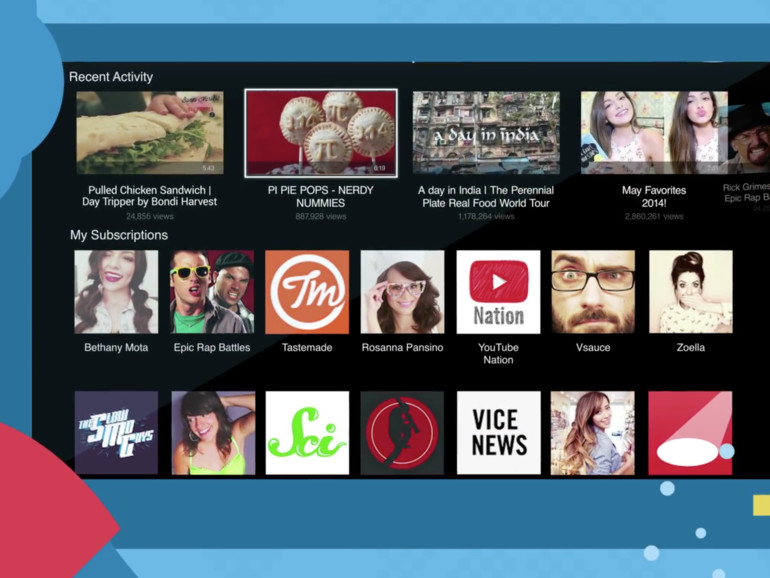Click the 'Bethany Mota' channel name
This screenshot has height=578, width=770.
(x=116, y=348)
